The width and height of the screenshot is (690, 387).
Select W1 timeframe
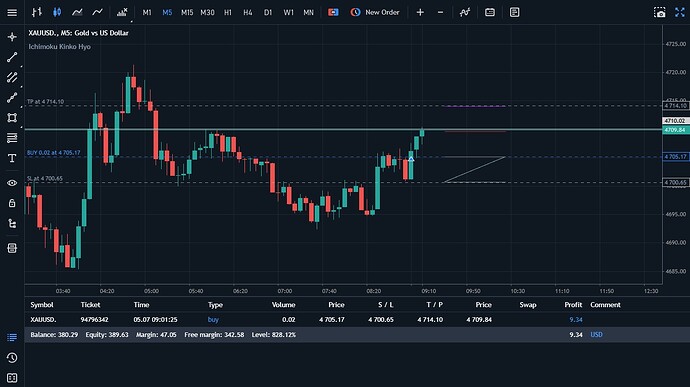[x=288, y=12]
